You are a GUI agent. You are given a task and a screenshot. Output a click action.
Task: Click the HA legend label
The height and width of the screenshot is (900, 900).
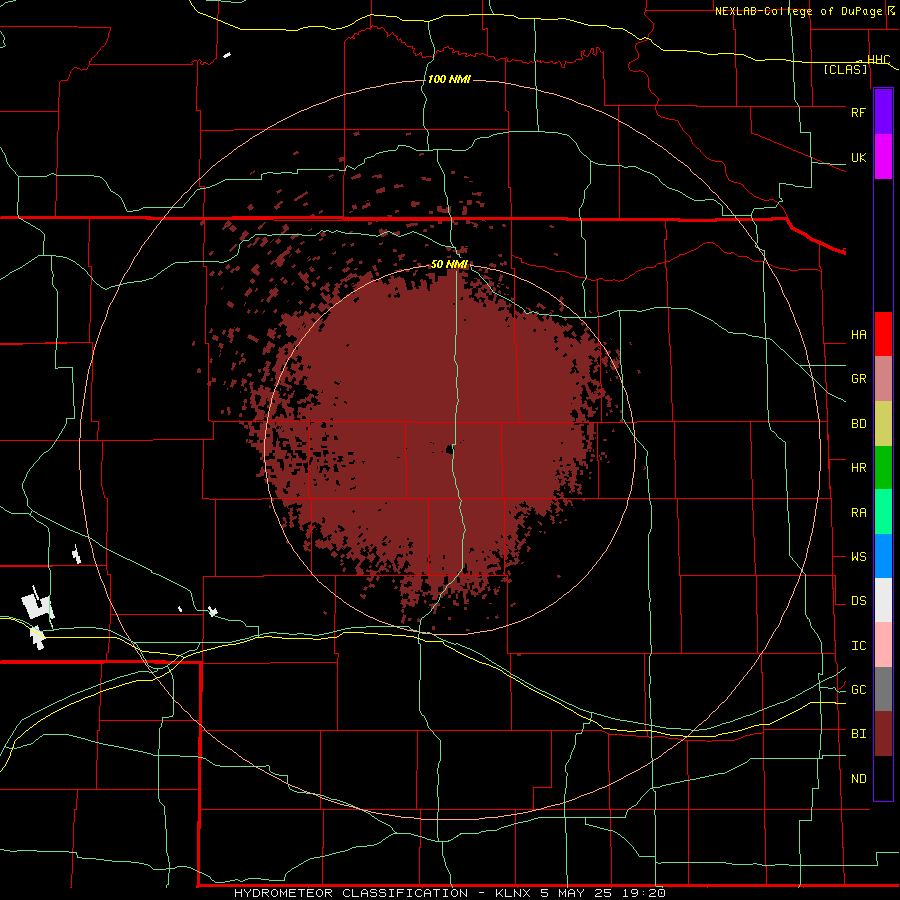858,335
